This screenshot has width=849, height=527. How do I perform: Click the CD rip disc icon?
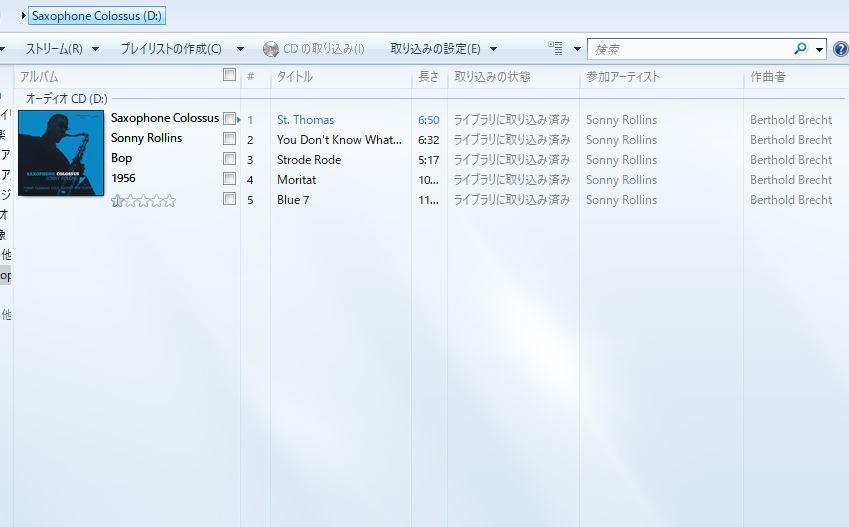[270, 49]
